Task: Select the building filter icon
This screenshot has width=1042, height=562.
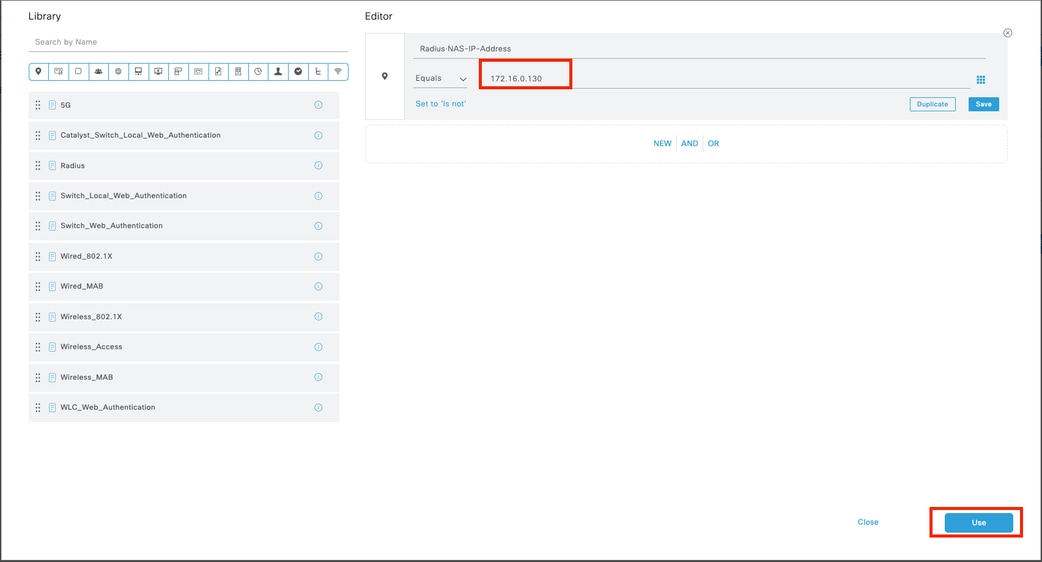Action: [238, 71]
